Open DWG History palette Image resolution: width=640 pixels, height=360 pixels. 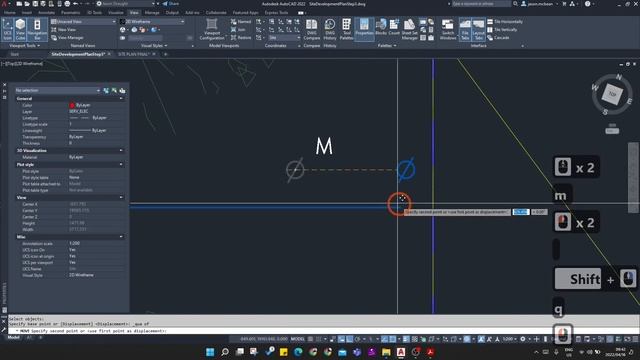(330, 29)
